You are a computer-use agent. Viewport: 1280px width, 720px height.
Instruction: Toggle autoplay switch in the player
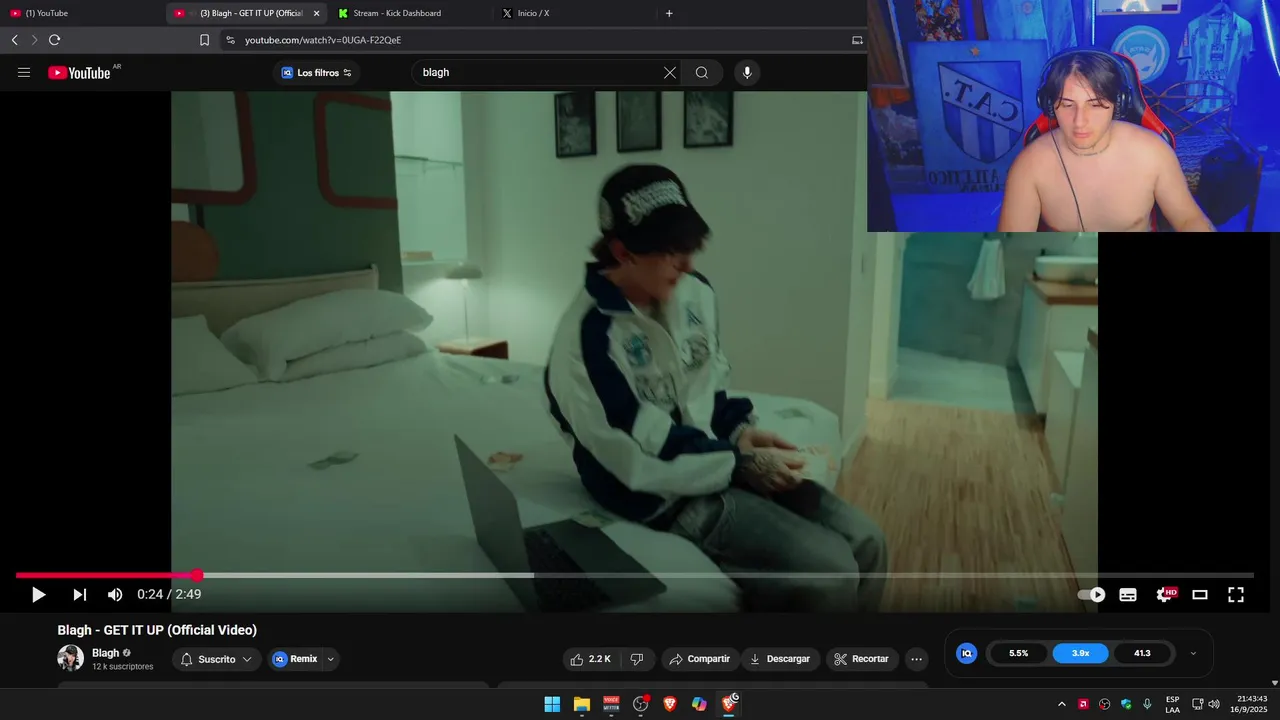(x=1092, y=594)
